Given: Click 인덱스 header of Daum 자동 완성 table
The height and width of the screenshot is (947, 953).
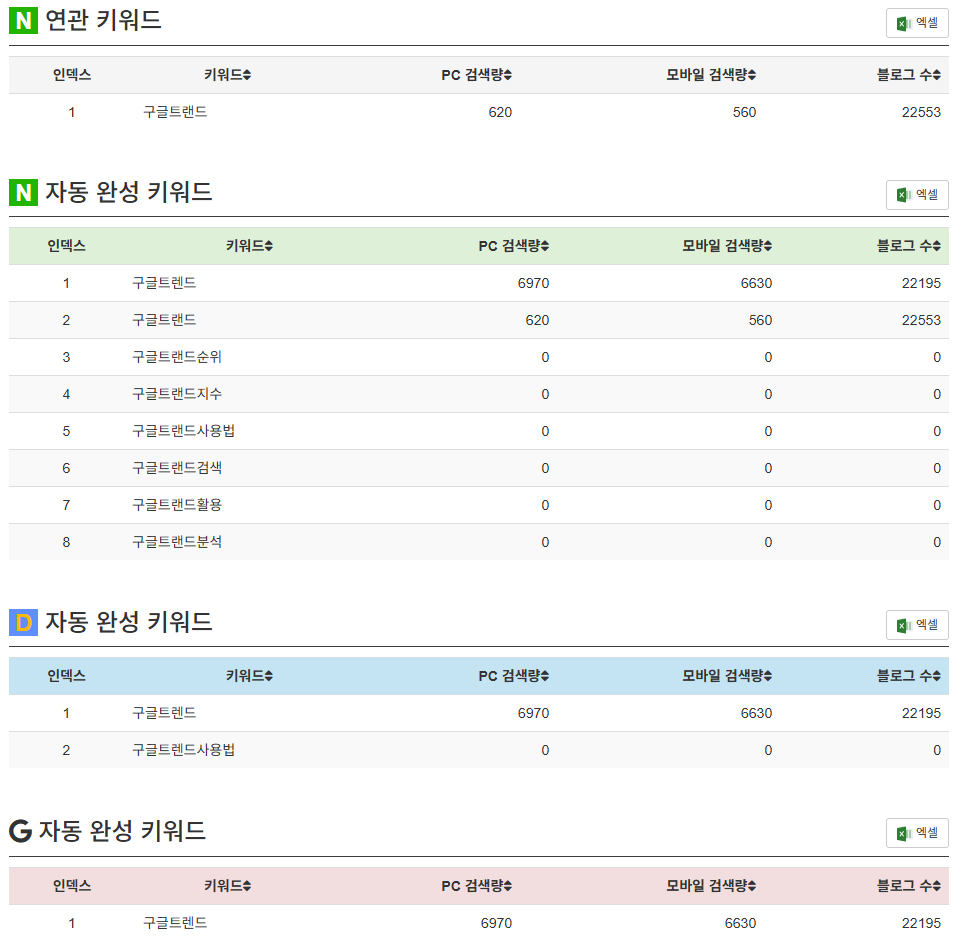Looking at the screenshot, I should click(66, 675).
